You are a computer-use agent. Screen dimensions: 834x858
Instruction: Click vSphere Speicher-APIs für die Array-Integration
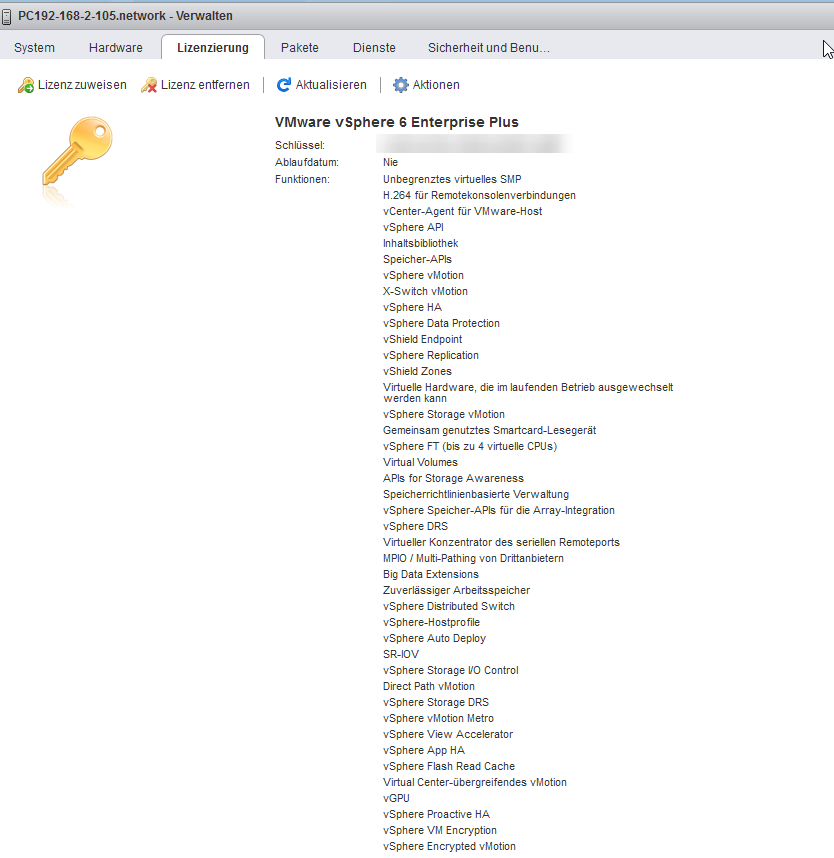[499, 511]
